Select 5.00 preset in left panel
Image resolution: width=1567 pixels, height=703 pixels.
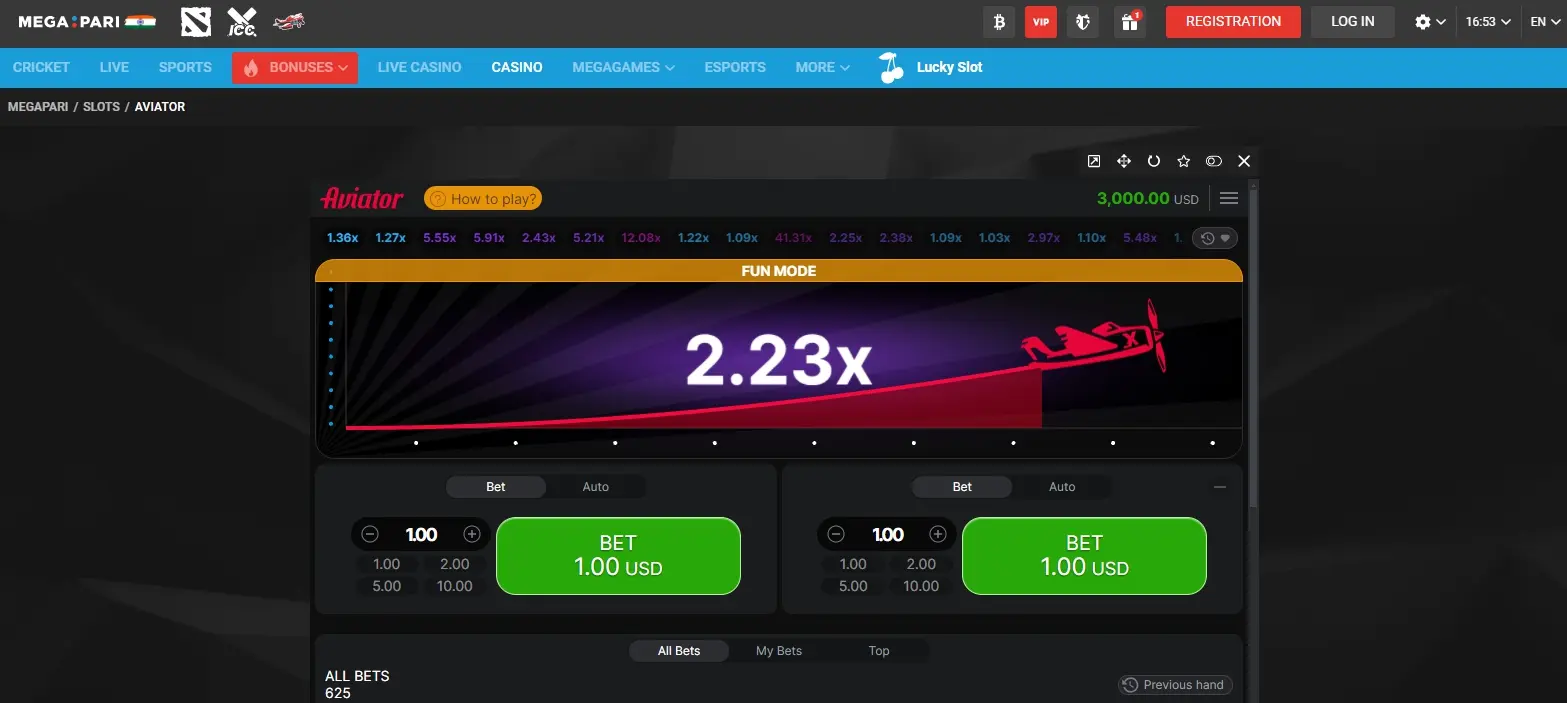pyautogui.click(x=387, y=586)
